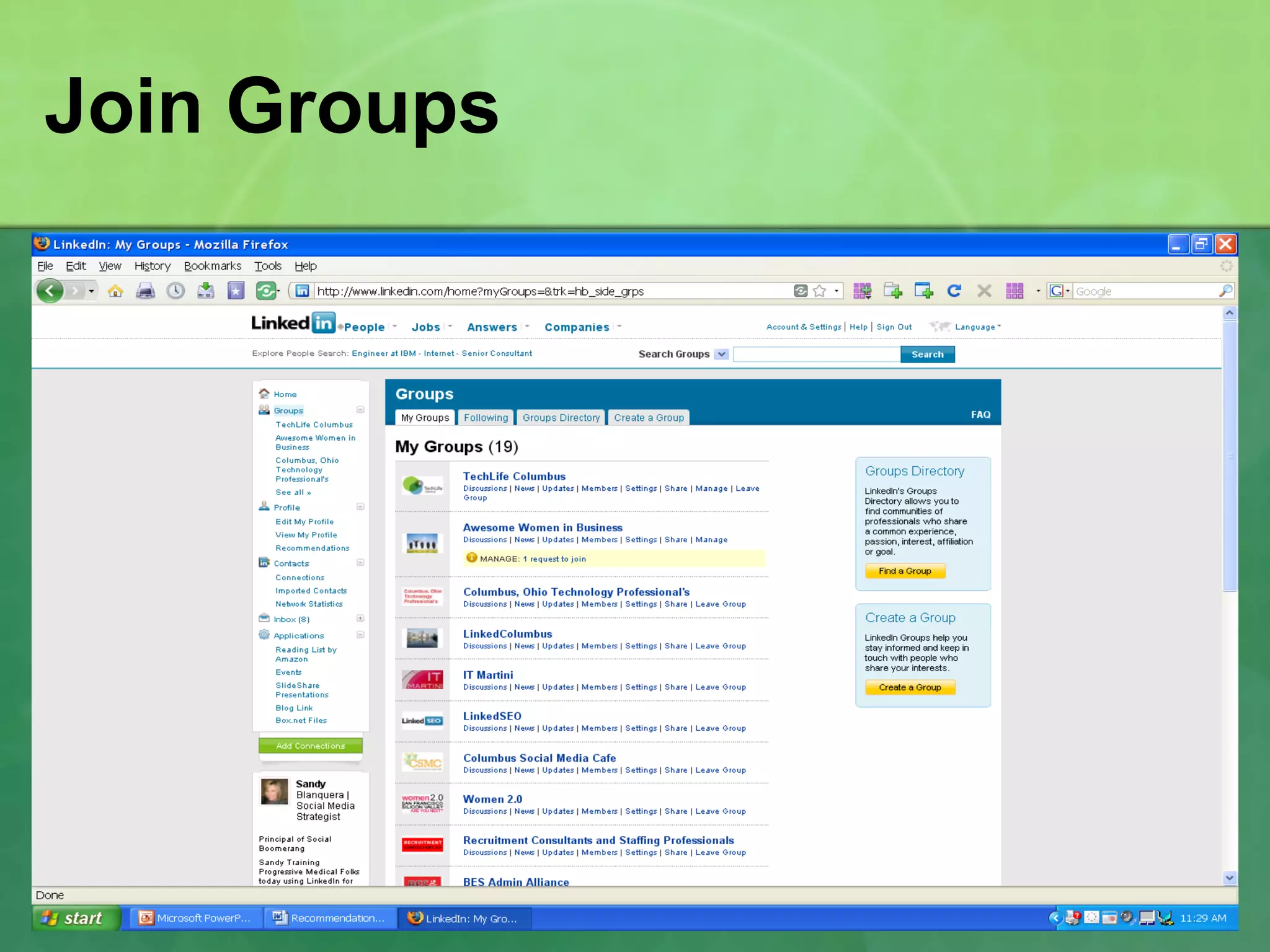The width and height of the screenshot is (1270, 952).
Task: Click the Bookmarks star toolbar icon
Action: pyautogui.click(x=236, y=291)
